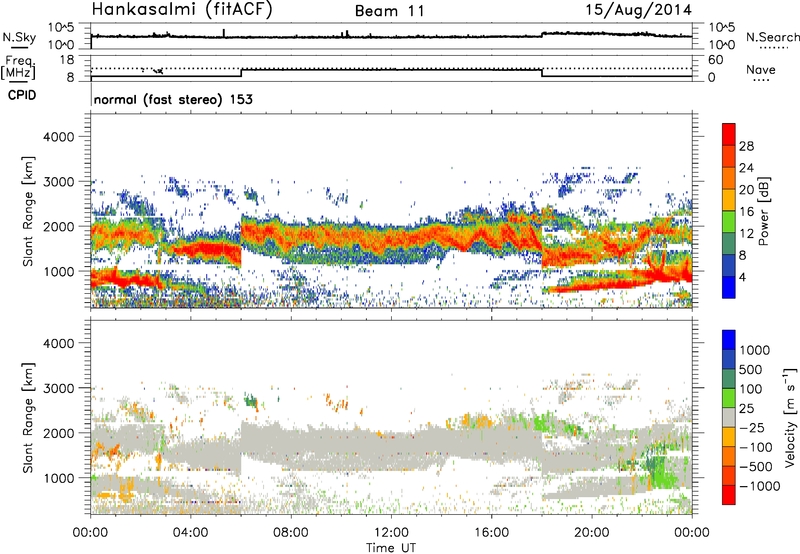Click the 12:00 time axis tick label
Image resolution: width=800 pixels, height=554 pixels.
[391, 533]
